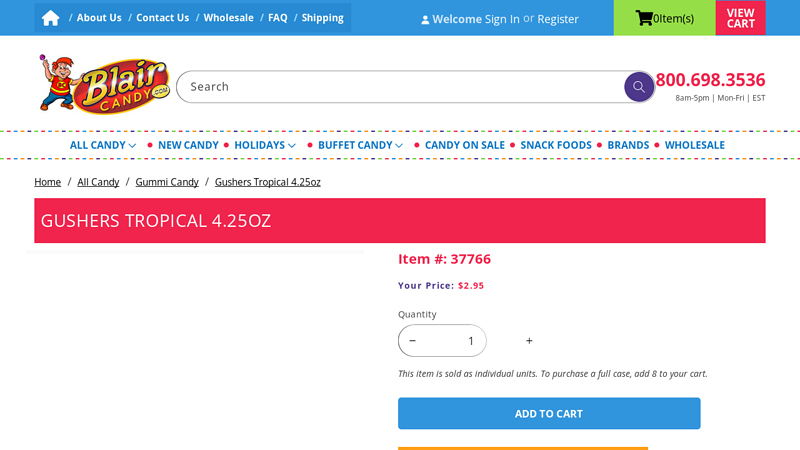Image resolution: width=800 pixels, height=450 pixels.
Task: Open the New Candy menu item
Action: point(188,145)
